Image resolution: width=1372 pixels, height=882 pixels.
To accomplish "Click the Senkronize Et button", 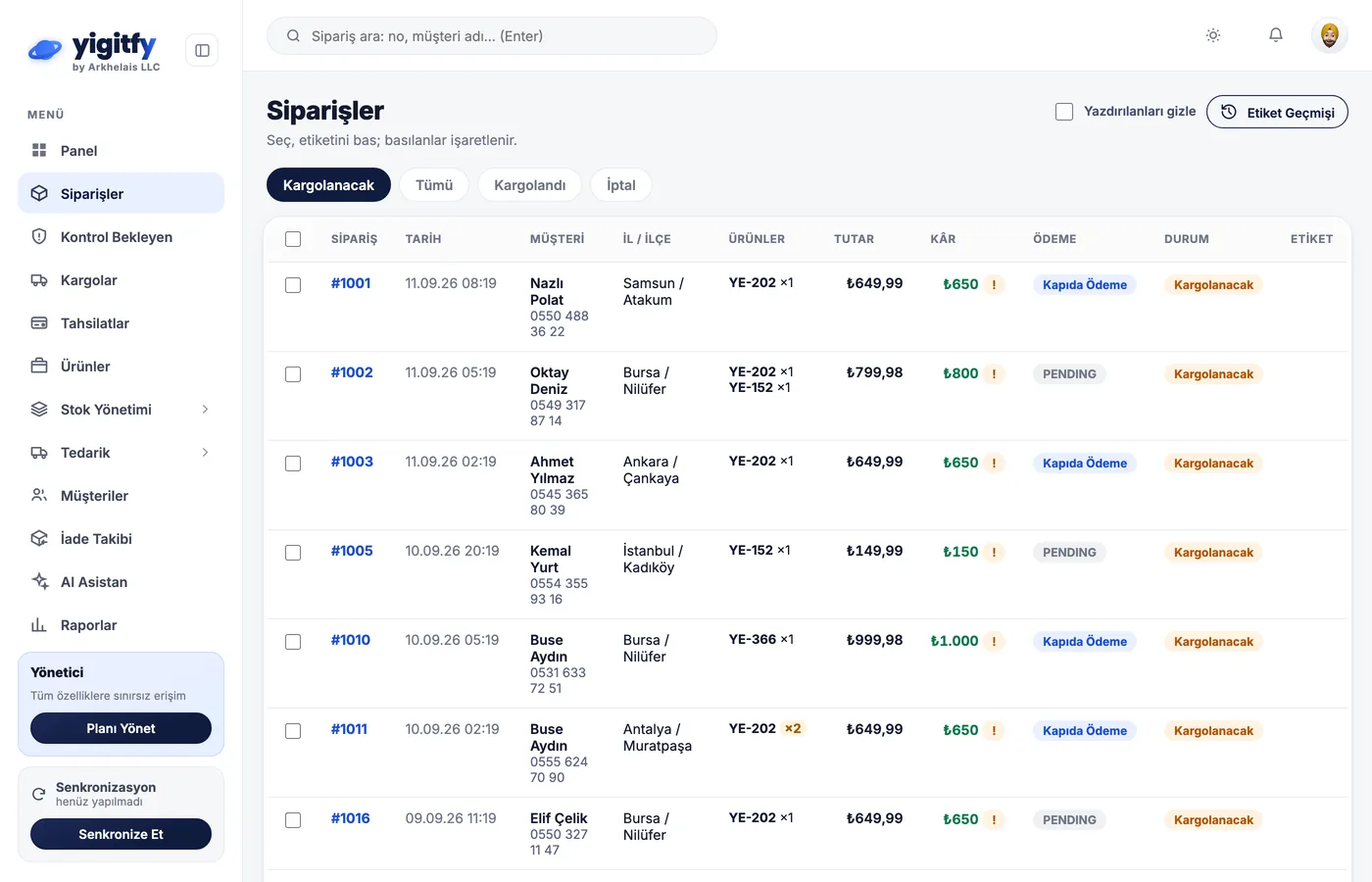I will pyautogui.click(x=121, y=834).
